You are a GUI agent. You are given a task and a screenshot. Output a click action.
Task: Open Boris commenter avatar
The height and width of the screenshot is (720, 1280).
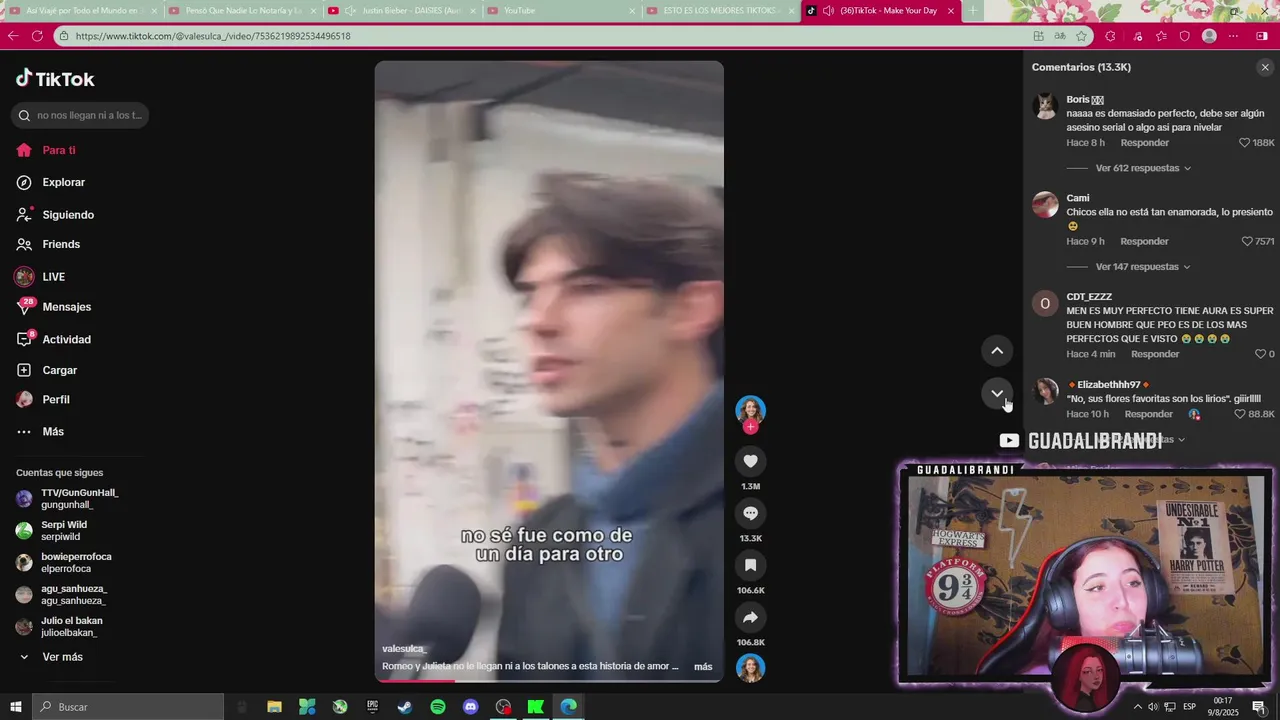pyautogui.click(x=1045, y=106)
